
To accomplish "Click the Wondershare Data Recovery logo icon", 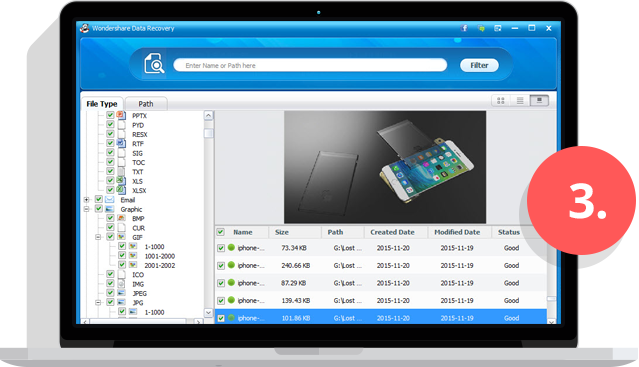I will point(84,28).
